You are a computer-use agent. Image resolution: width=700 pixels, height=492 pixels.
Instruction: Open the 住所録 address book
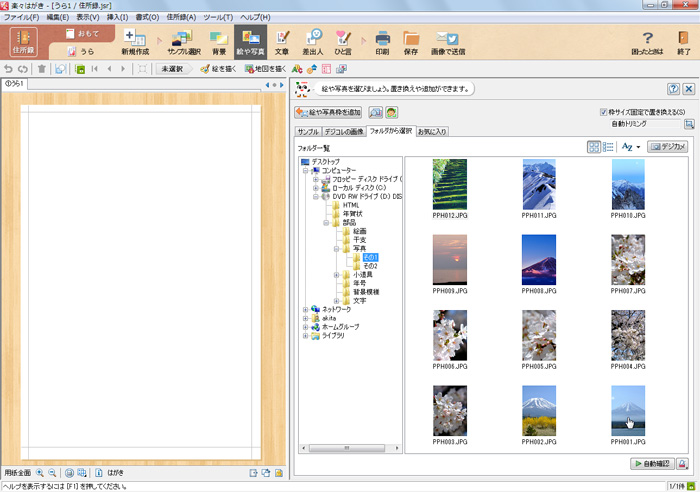pyautogui.click(x=22, y=41)
